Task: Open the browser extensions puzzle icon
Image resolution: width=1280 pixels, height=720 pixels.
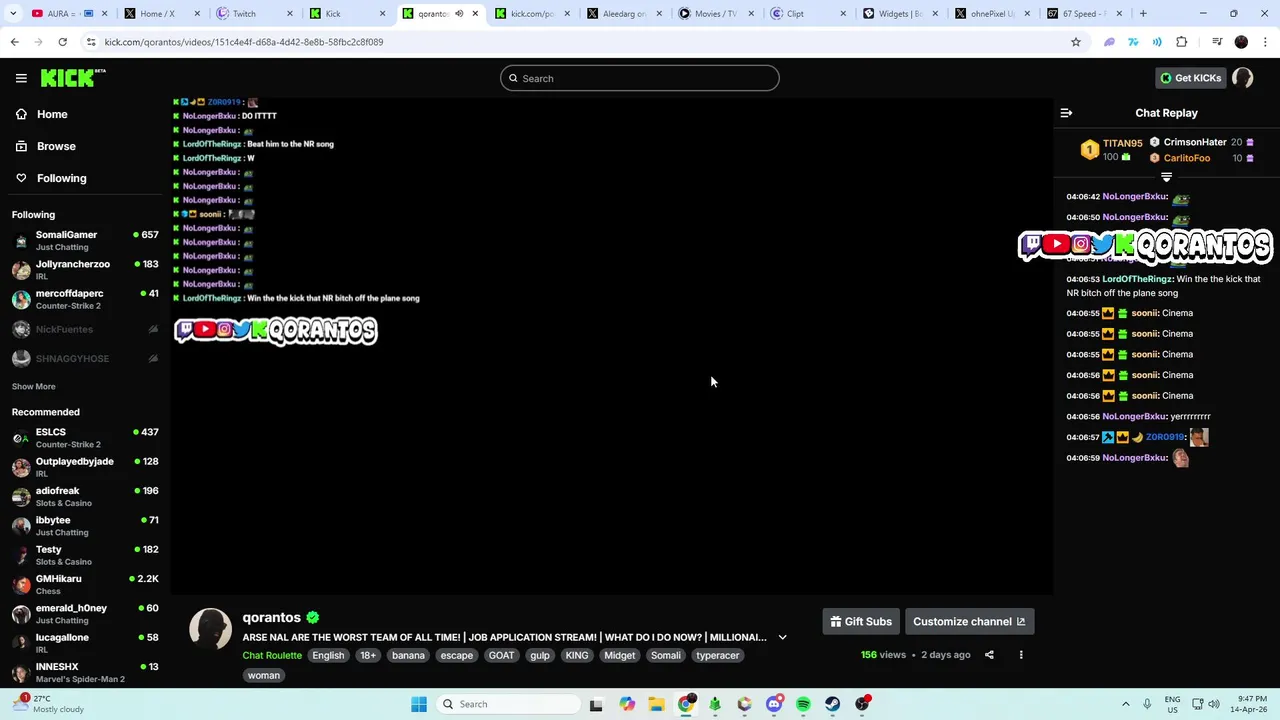Action: 1182,42
